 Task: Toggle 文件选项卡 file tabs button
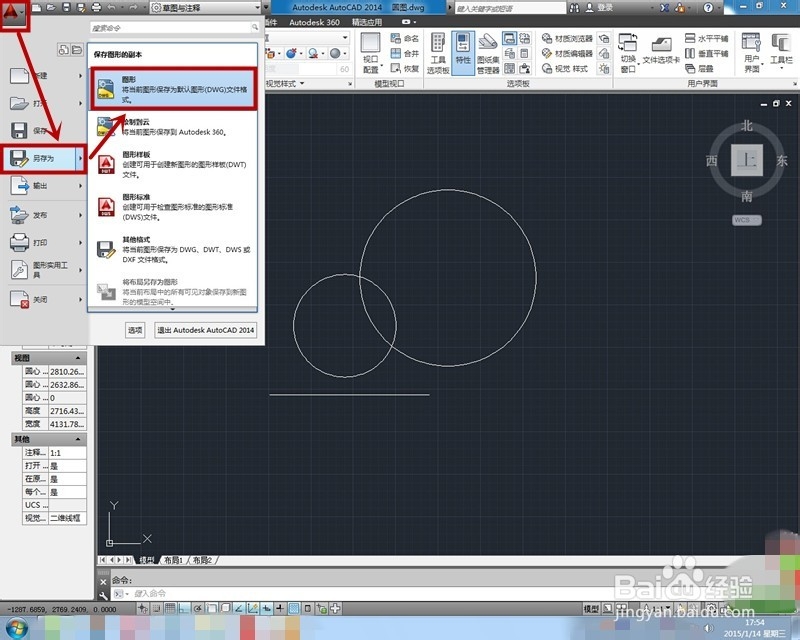coord(661,51)
